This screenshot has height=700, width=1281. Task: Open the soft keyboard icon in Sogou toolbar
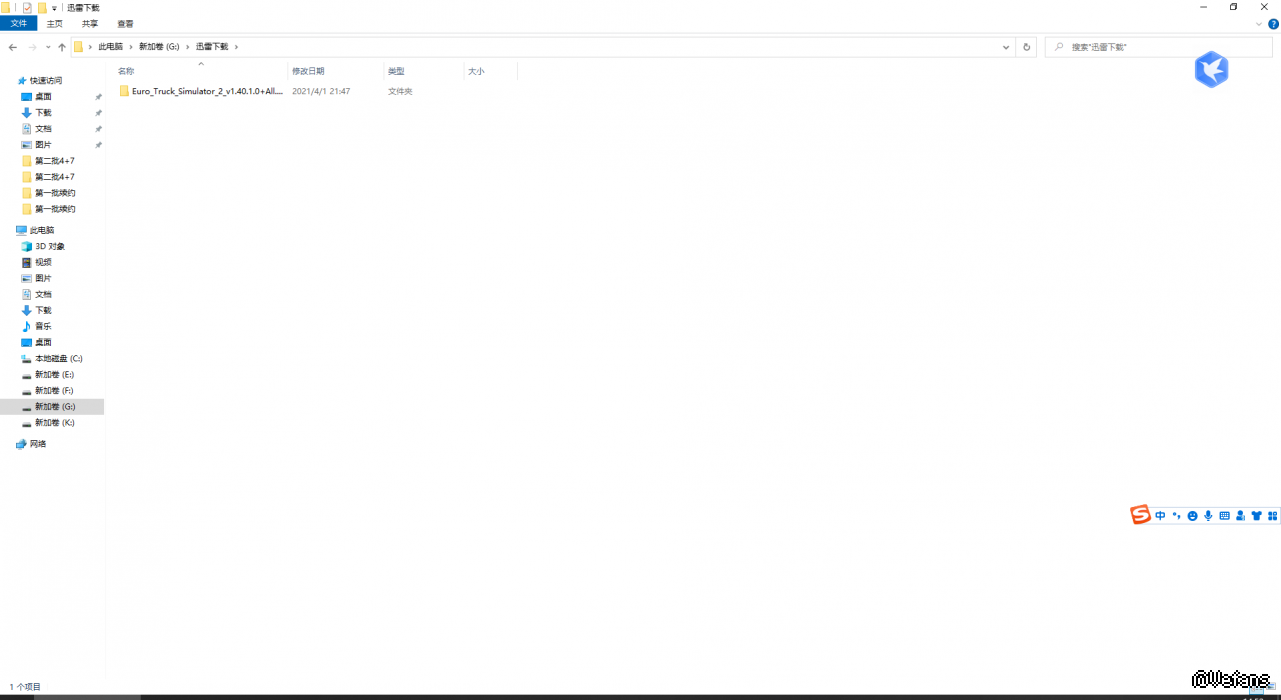pos(1224,516)
